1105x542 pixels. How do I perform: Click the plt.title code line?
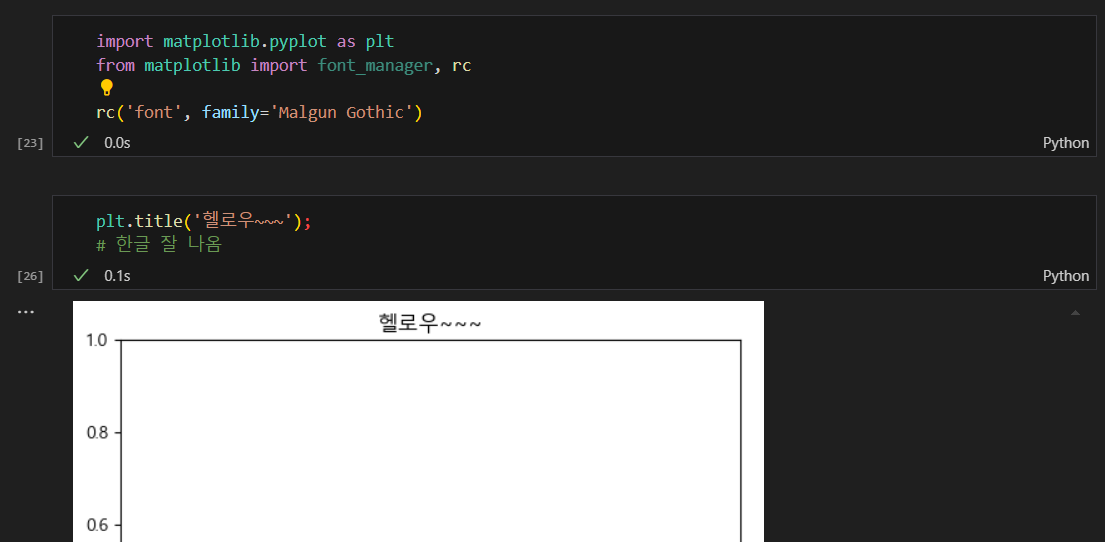(x=204, y=222)
